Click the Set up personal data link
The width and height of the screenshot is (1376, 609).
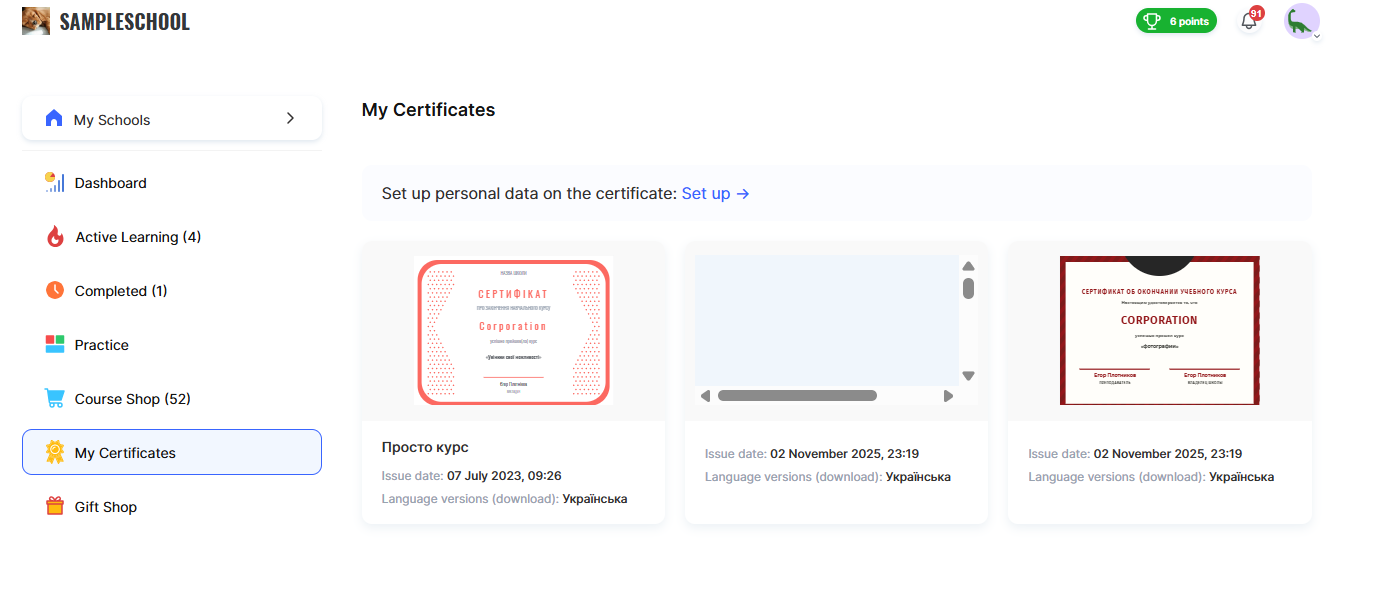coord(715,193)
